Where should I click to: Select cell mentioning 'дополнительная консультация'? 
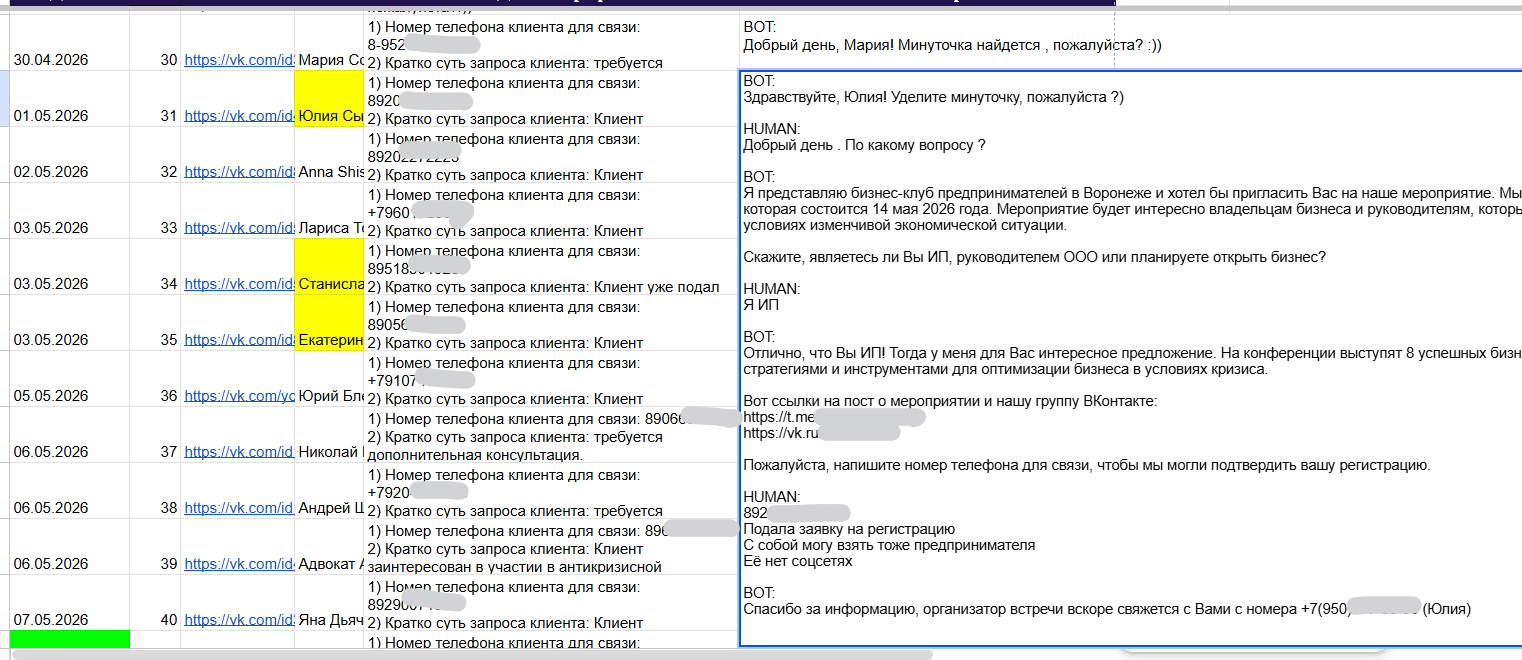(551, 435)
